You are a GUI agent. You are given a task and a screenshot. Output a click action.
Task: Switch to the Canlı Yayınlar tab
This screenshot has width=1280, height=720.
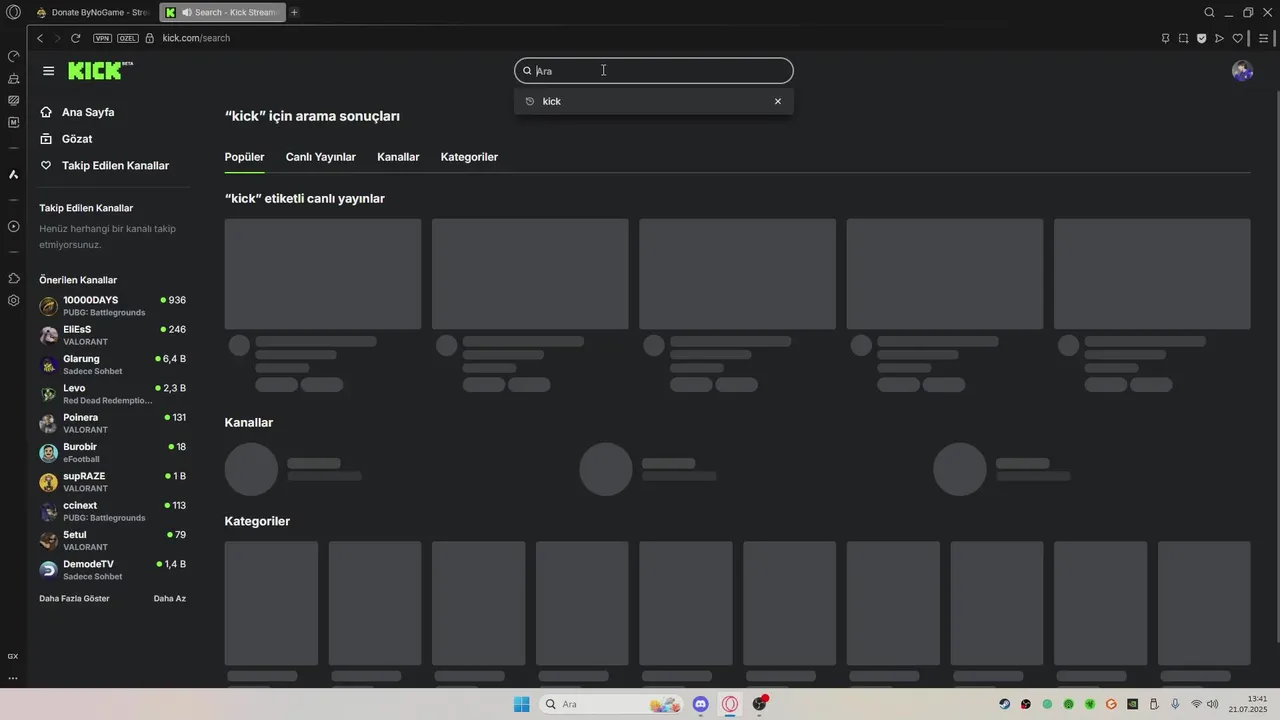321,157
